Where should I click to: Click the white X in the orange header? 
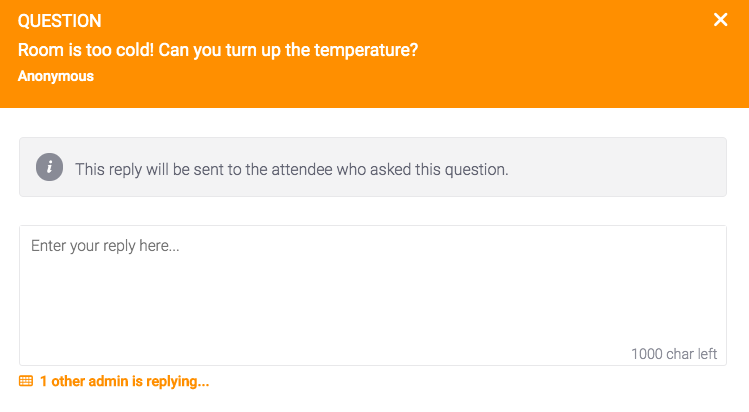point(720,20)
